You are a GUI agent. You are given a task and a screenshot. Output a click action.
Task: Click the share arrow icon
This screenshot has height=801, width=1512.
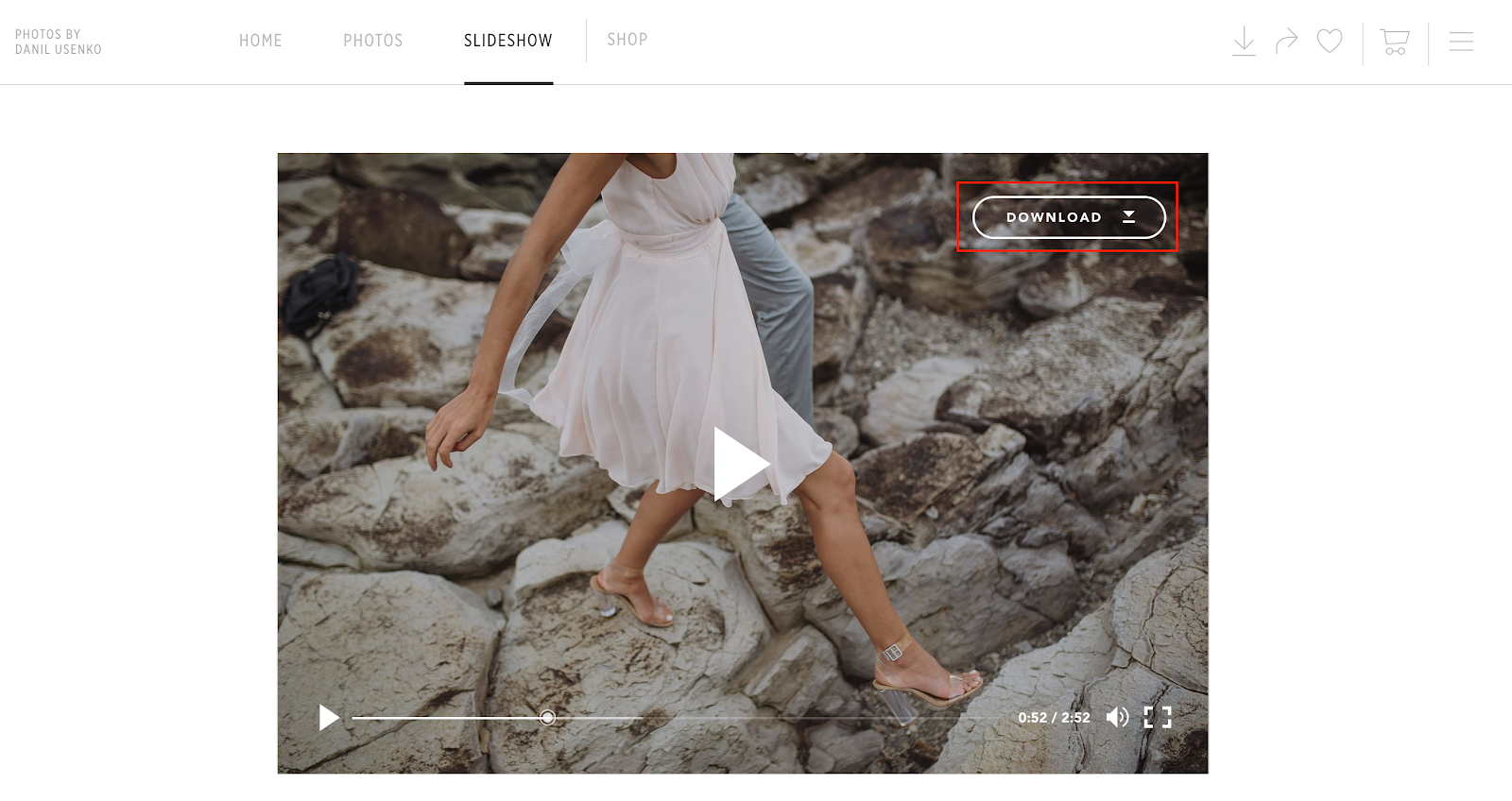[1287, 42]
